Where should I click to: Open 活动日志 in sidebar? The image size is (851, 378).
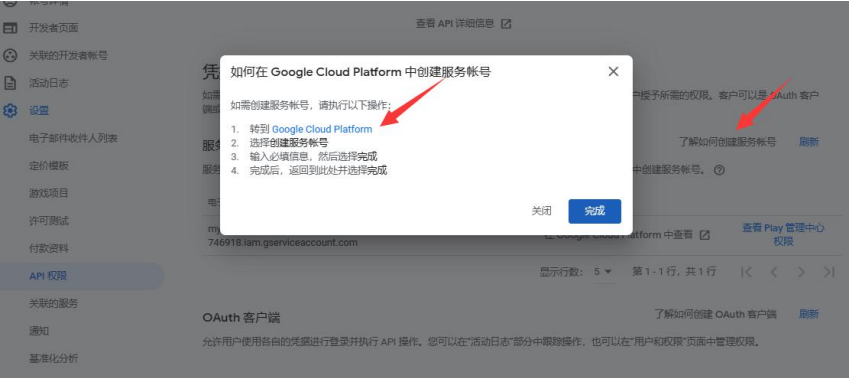(48, 83)
